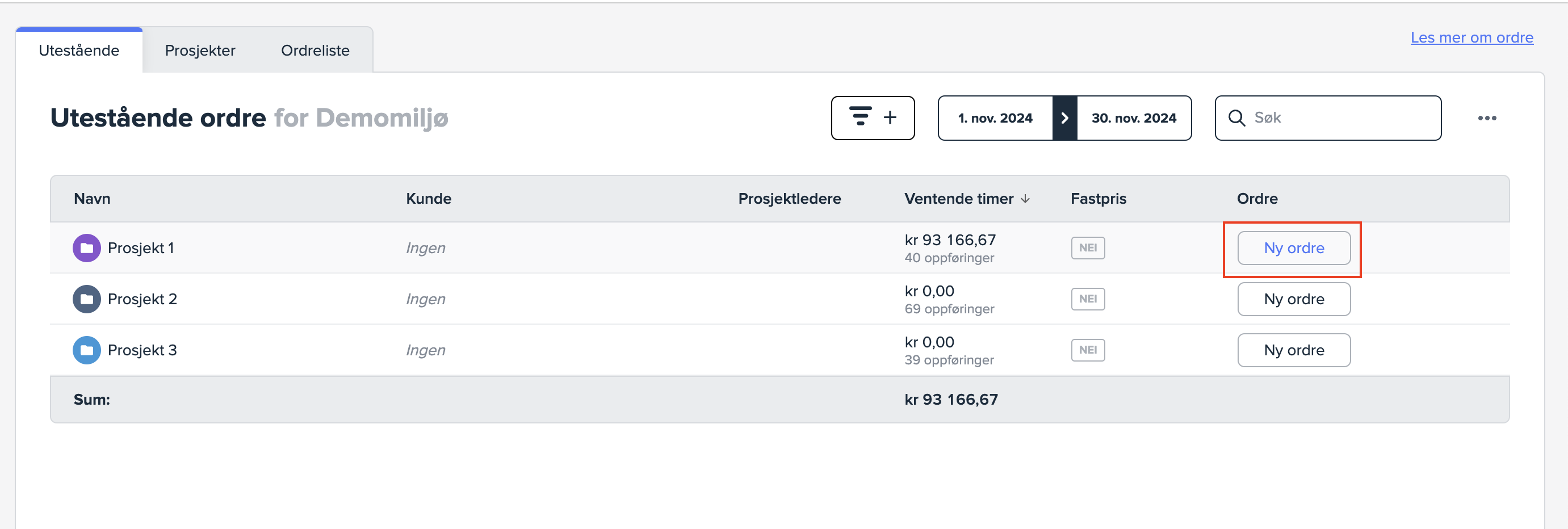The height and width of the screenshot is (529, 1568).
Task: Click the magnifying glass search icon
Action: click(x=1236, y=118)
